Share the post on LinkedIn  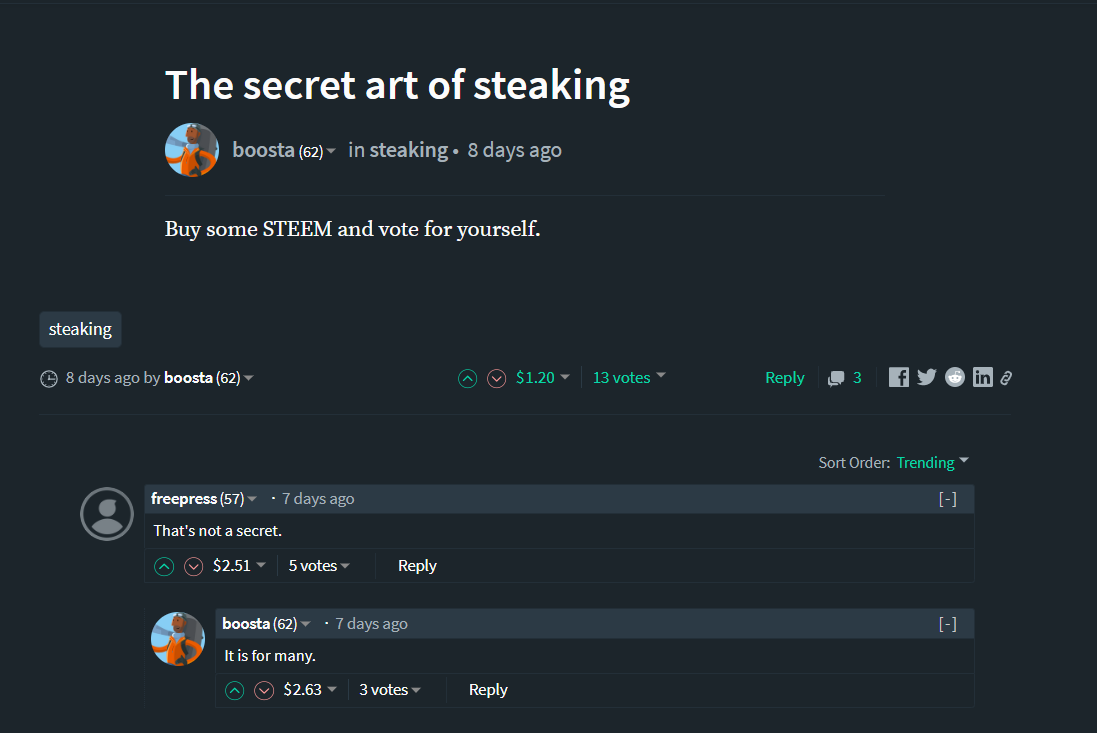tap(983, 377)
